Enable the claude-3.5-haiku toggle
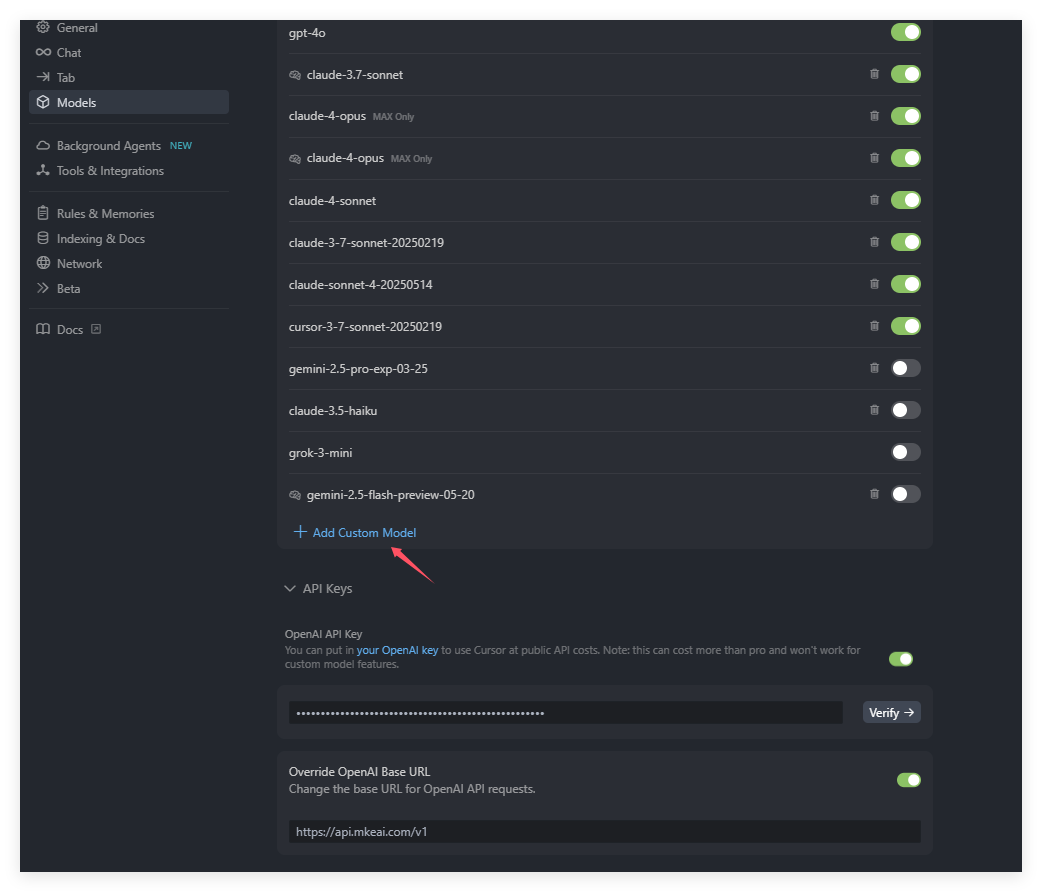The image size is (1042, 892). tap(906, 410)
